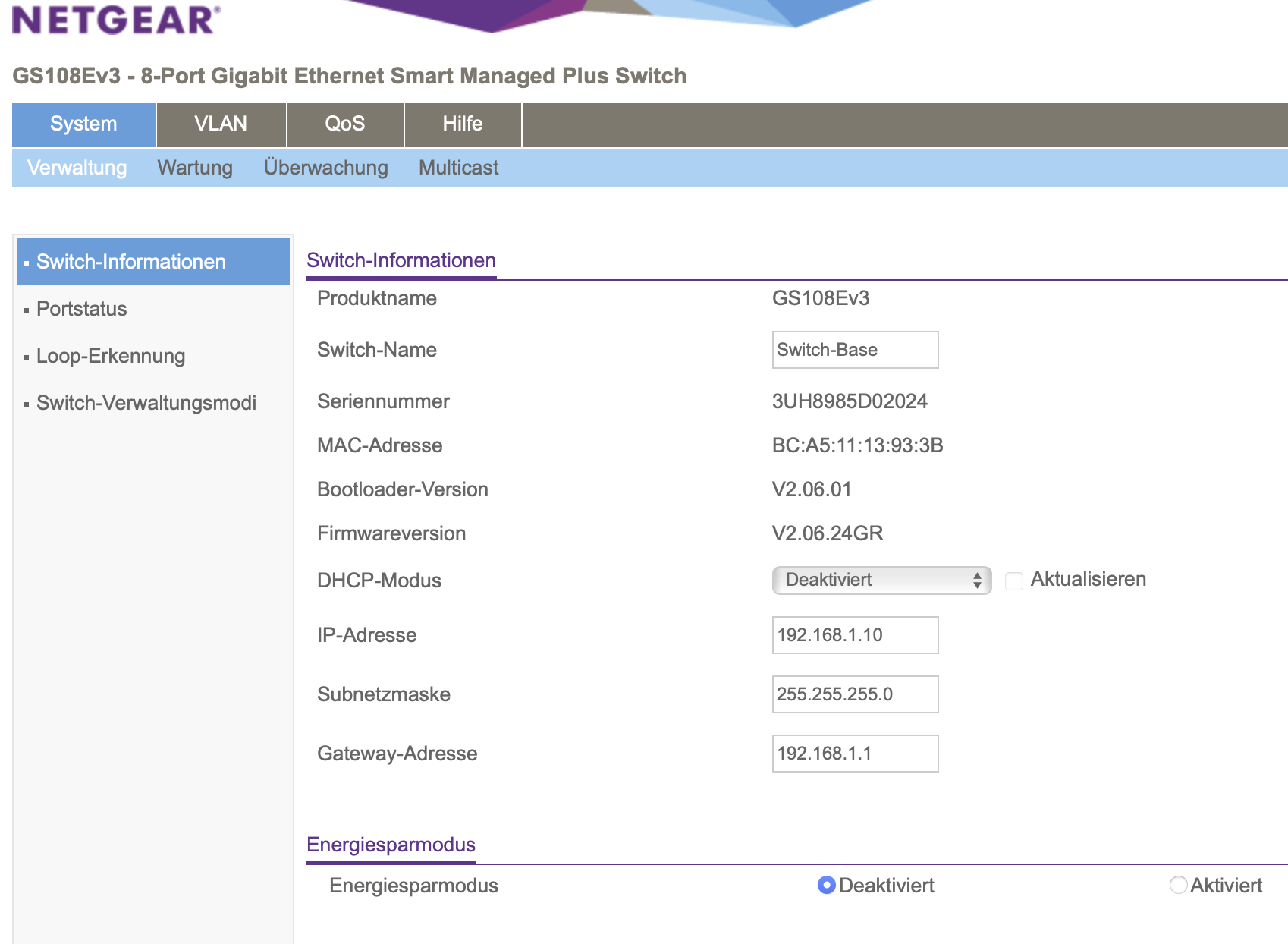
Task: Click the Gateway-Adresse input field
Action: [x=855, y=754]
